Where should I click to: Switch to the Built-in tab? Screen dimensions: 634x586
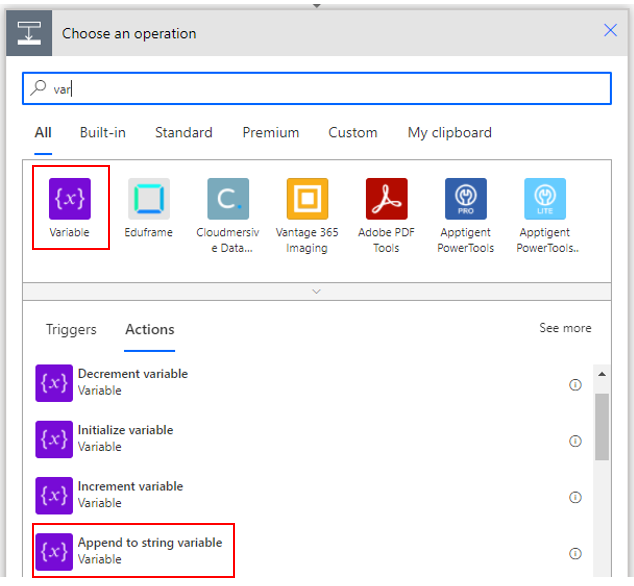[x=103, y=133]
